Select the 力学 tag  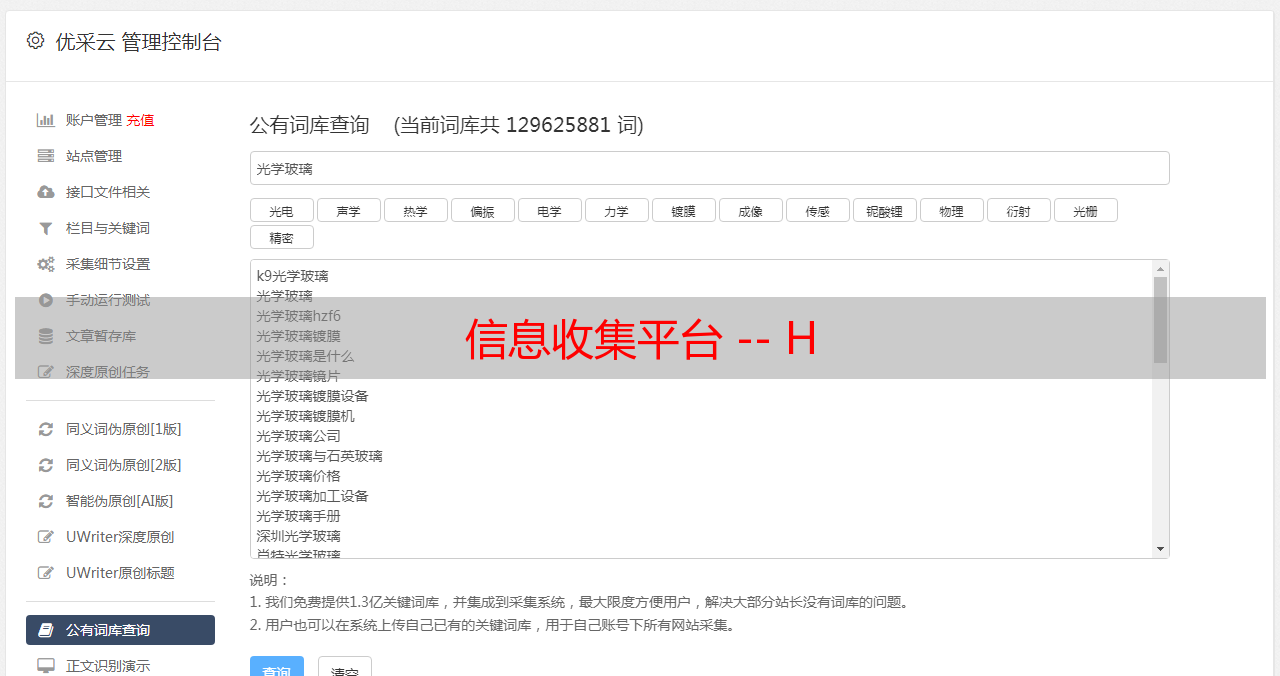[x=616, y=210]
